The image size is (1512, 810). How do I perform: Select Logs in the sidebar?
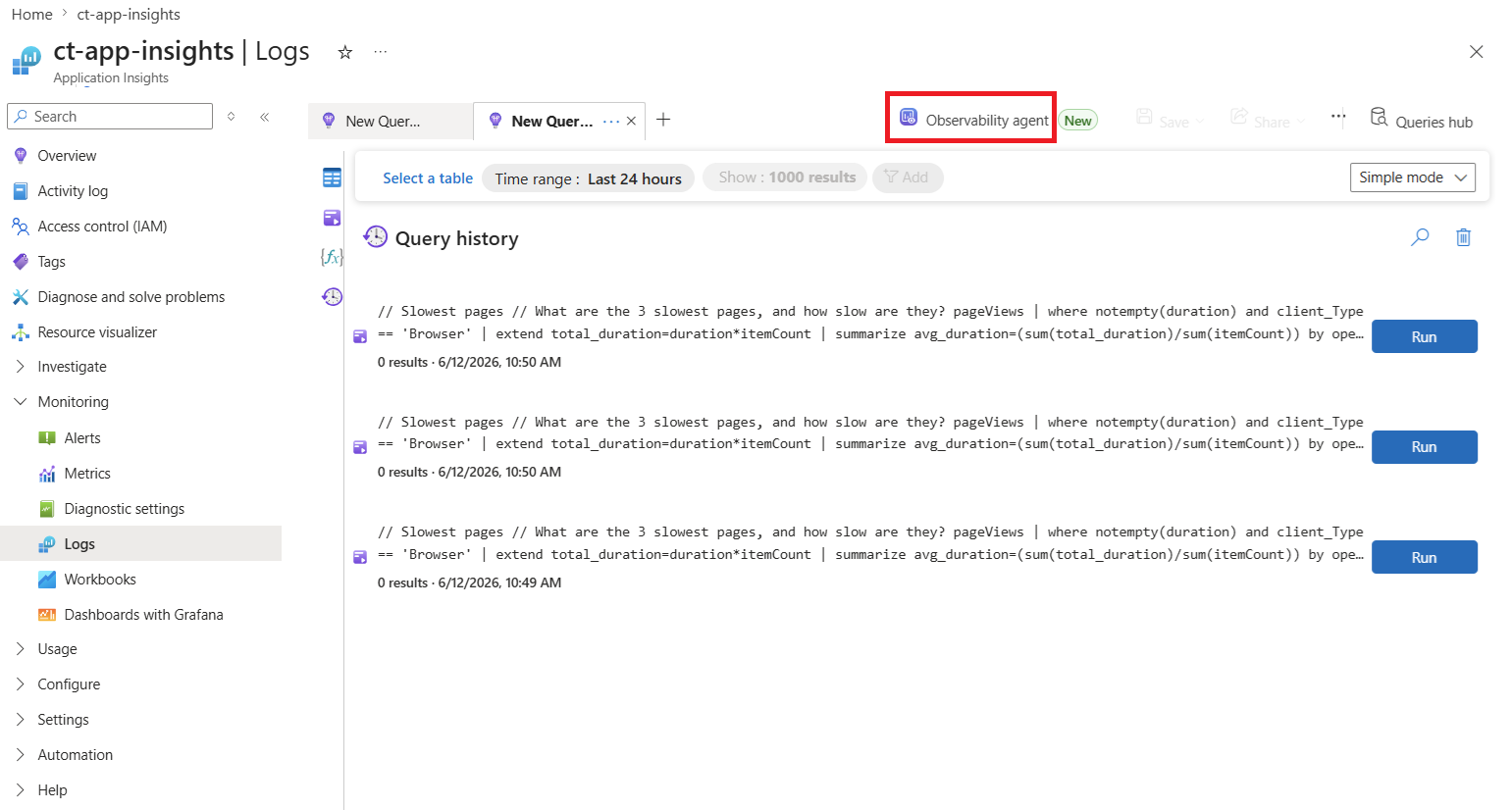(79, 544)
